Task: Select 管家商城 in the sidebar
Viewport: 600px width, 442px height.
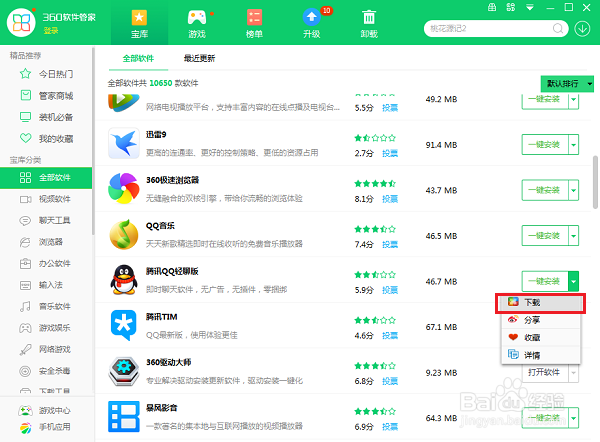Action: (x=46, y=95)
